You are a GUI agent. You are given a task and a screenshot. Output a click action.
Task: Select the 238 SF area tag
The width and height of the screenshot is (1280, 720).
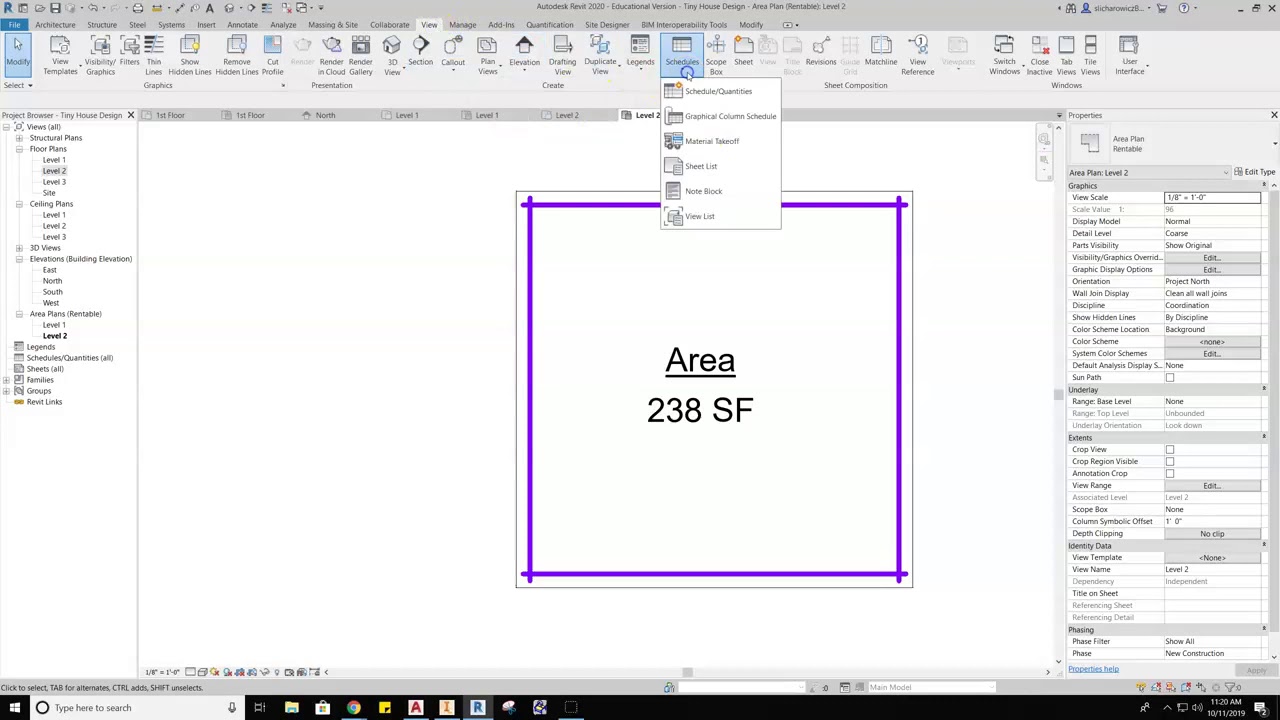point(700,410)
